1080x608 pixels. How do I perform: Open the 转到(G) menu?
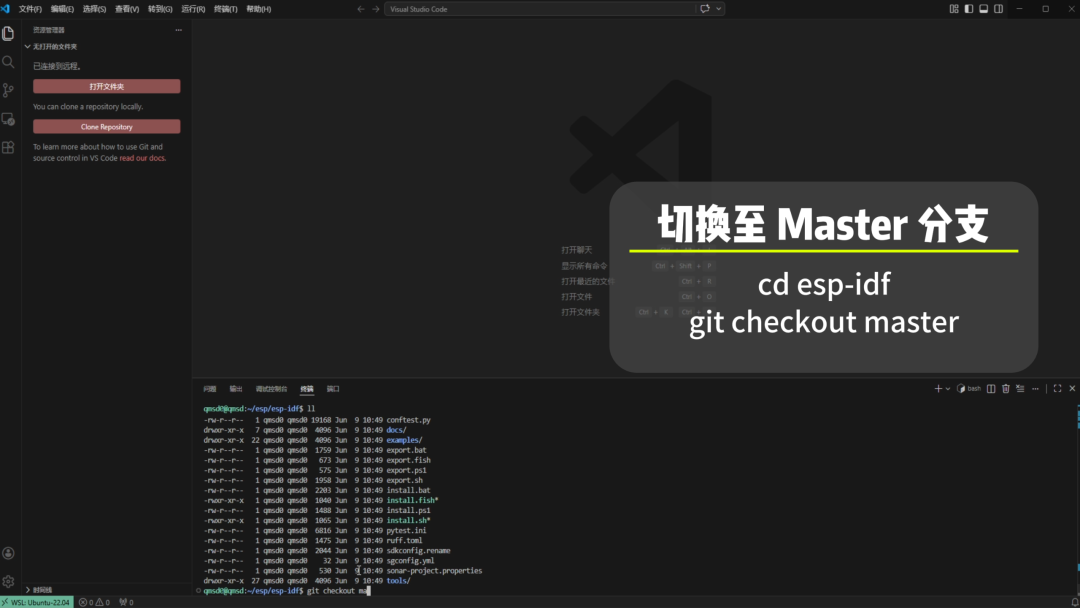[160, 9]
